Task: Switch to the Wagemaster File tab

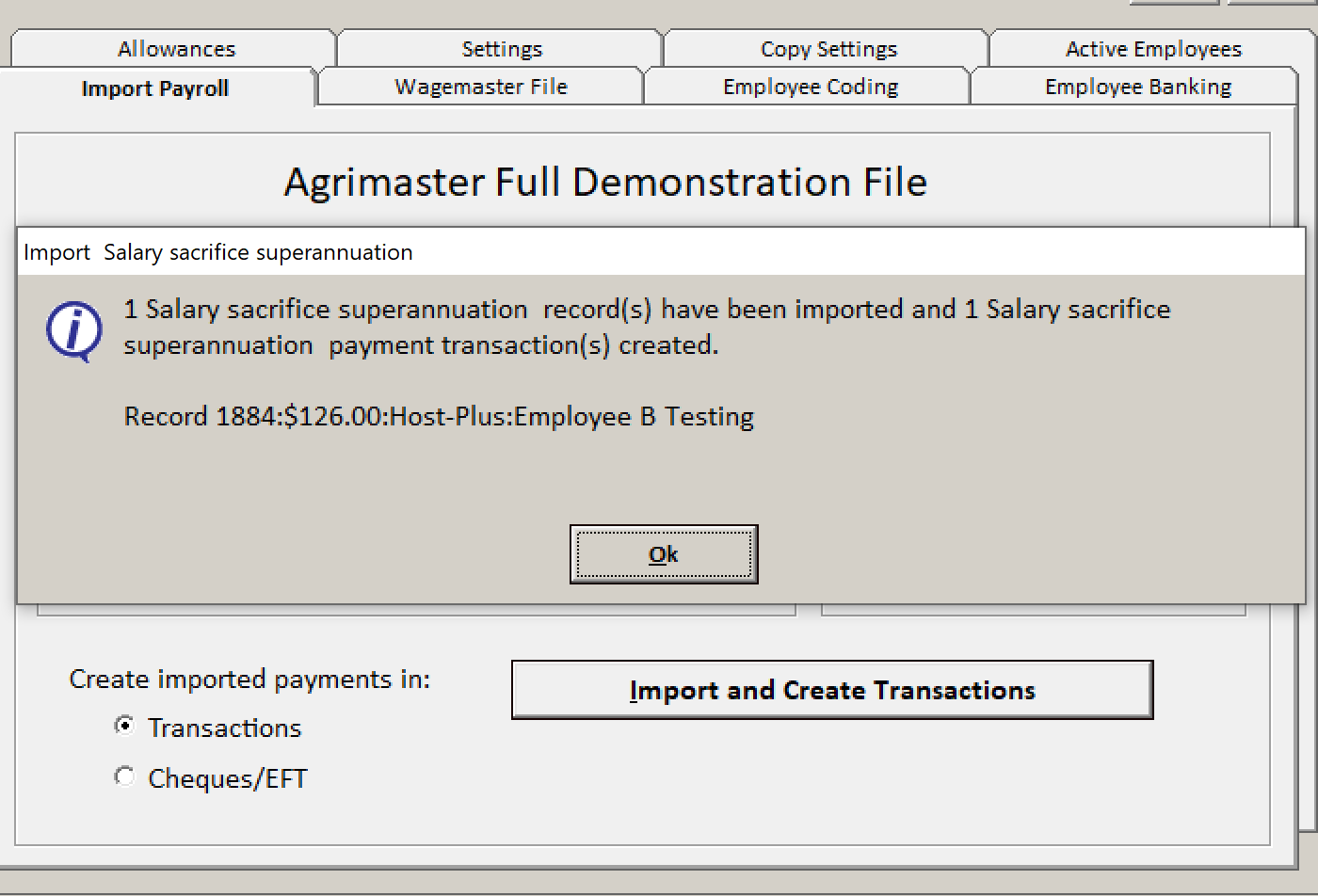Action: [x=481, y=87]
